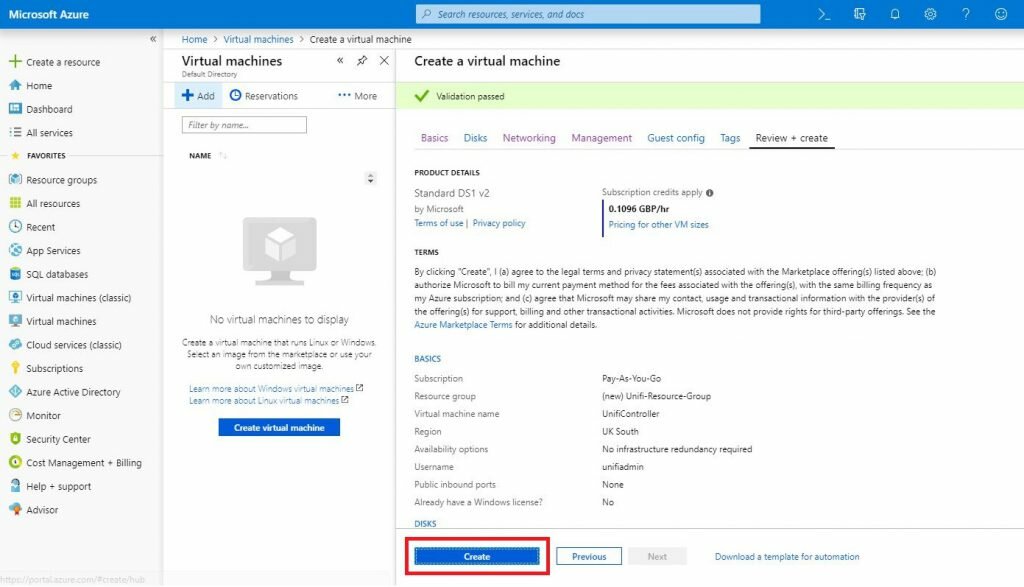This screenshot has width=1024, height=587.
Task: Click the search resources box
Action: pyautogui.click(x=588, y=14)
